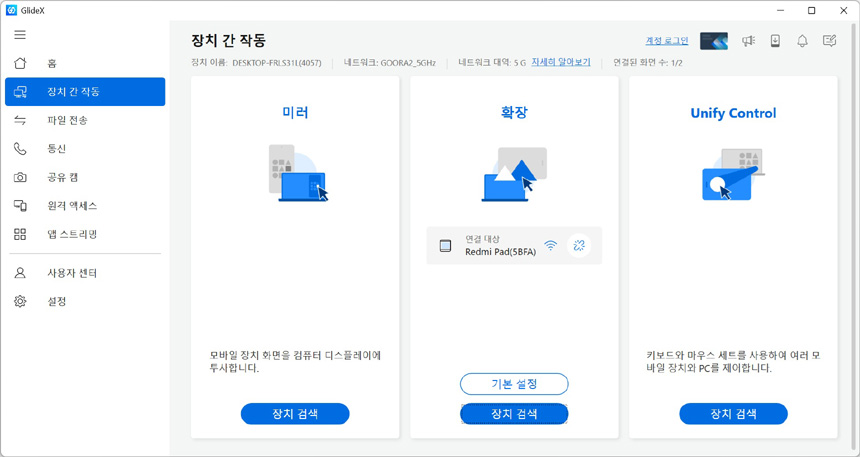860x457 pixels.
Task: Open the notifications bell icon
Action: (802, 41)
